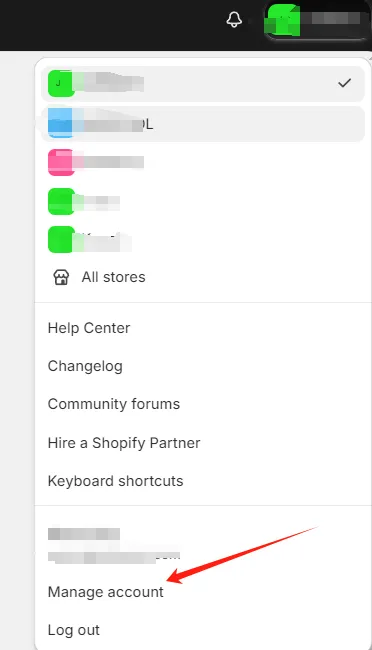Open Help Center
The image size is (372, 650).
[x=89, y=328]
